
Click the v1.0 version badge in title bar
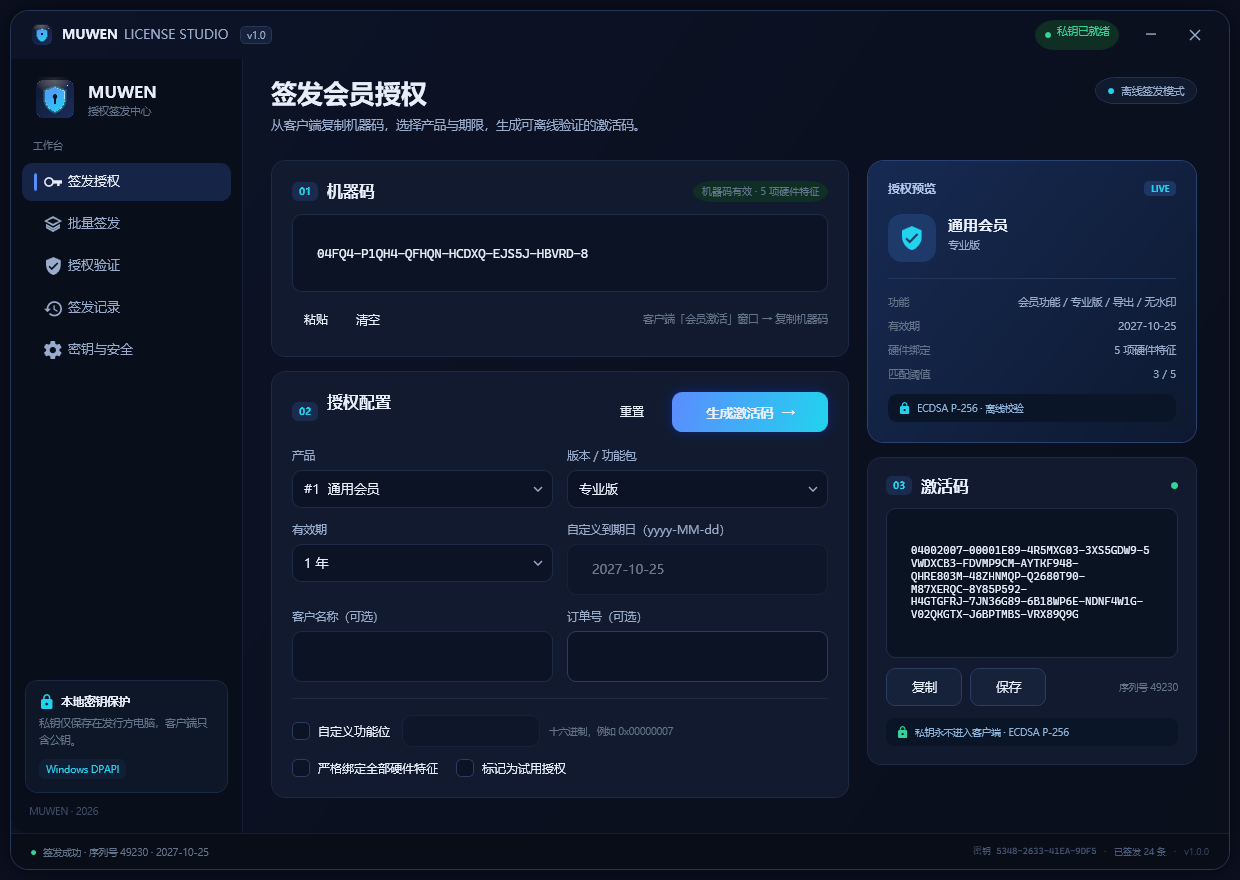[256, 35]
